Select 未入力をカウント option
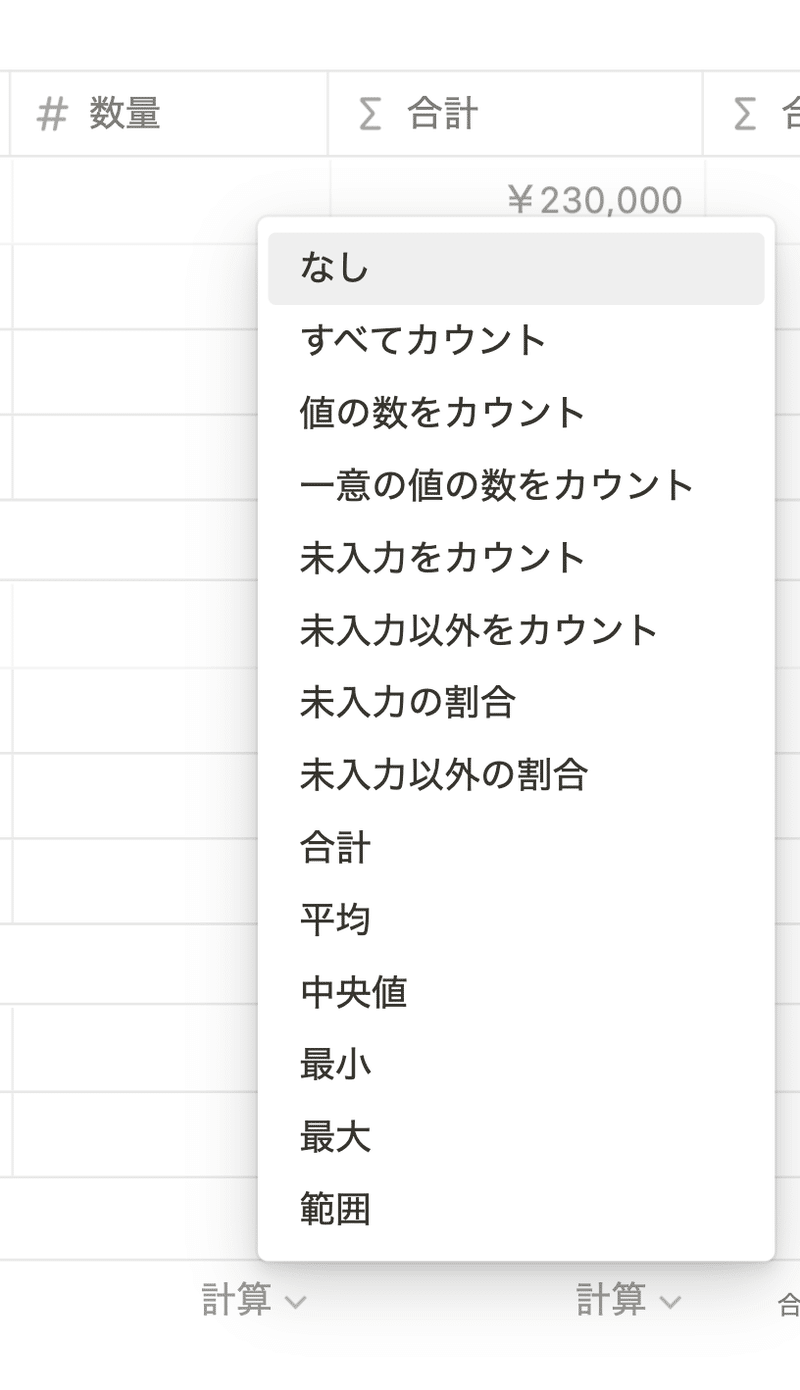This screenshot has width=800, height=1390. (516, 558)
